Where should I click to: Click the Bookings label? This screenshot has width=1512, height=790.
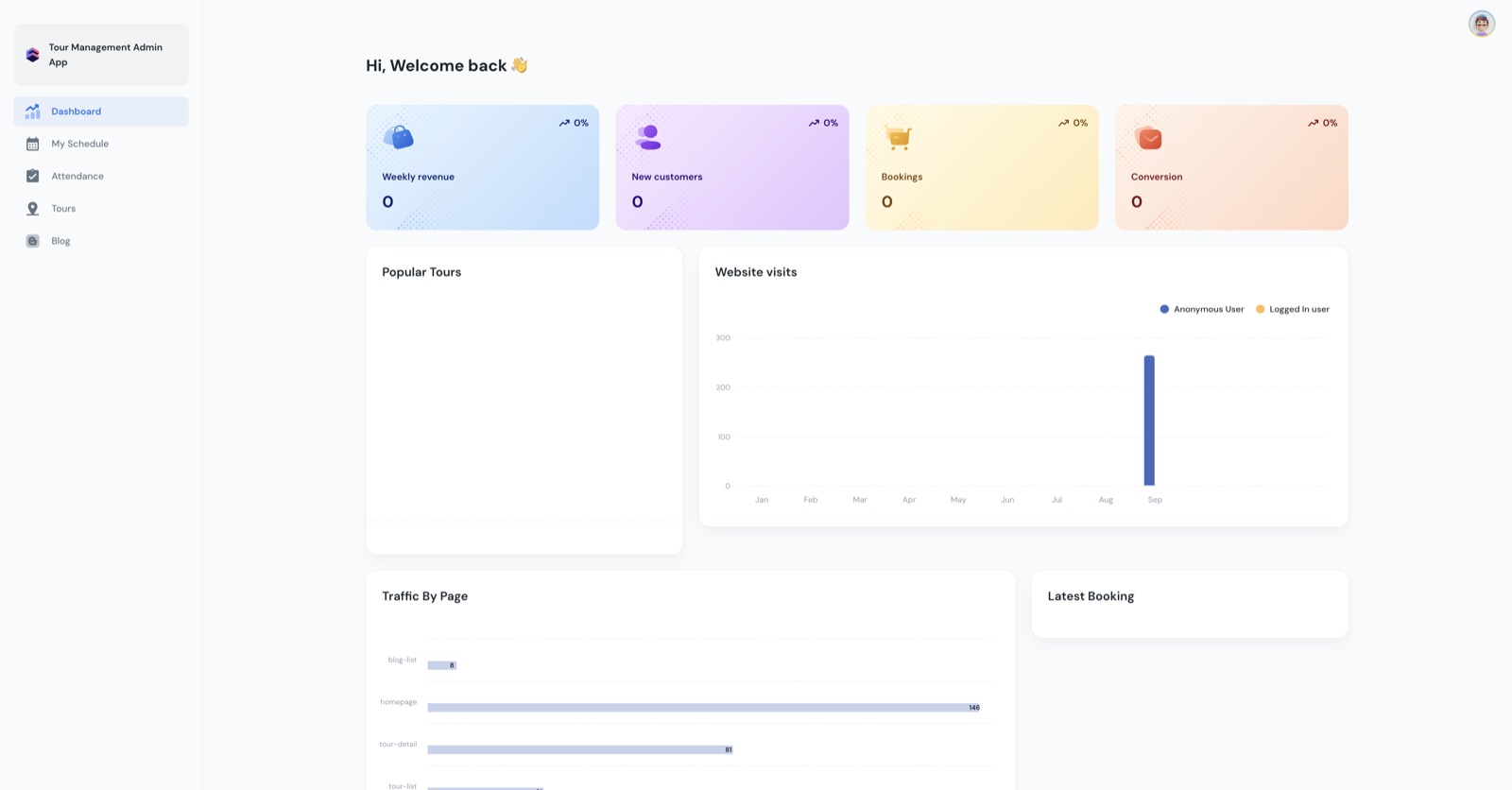pos(902,177)
